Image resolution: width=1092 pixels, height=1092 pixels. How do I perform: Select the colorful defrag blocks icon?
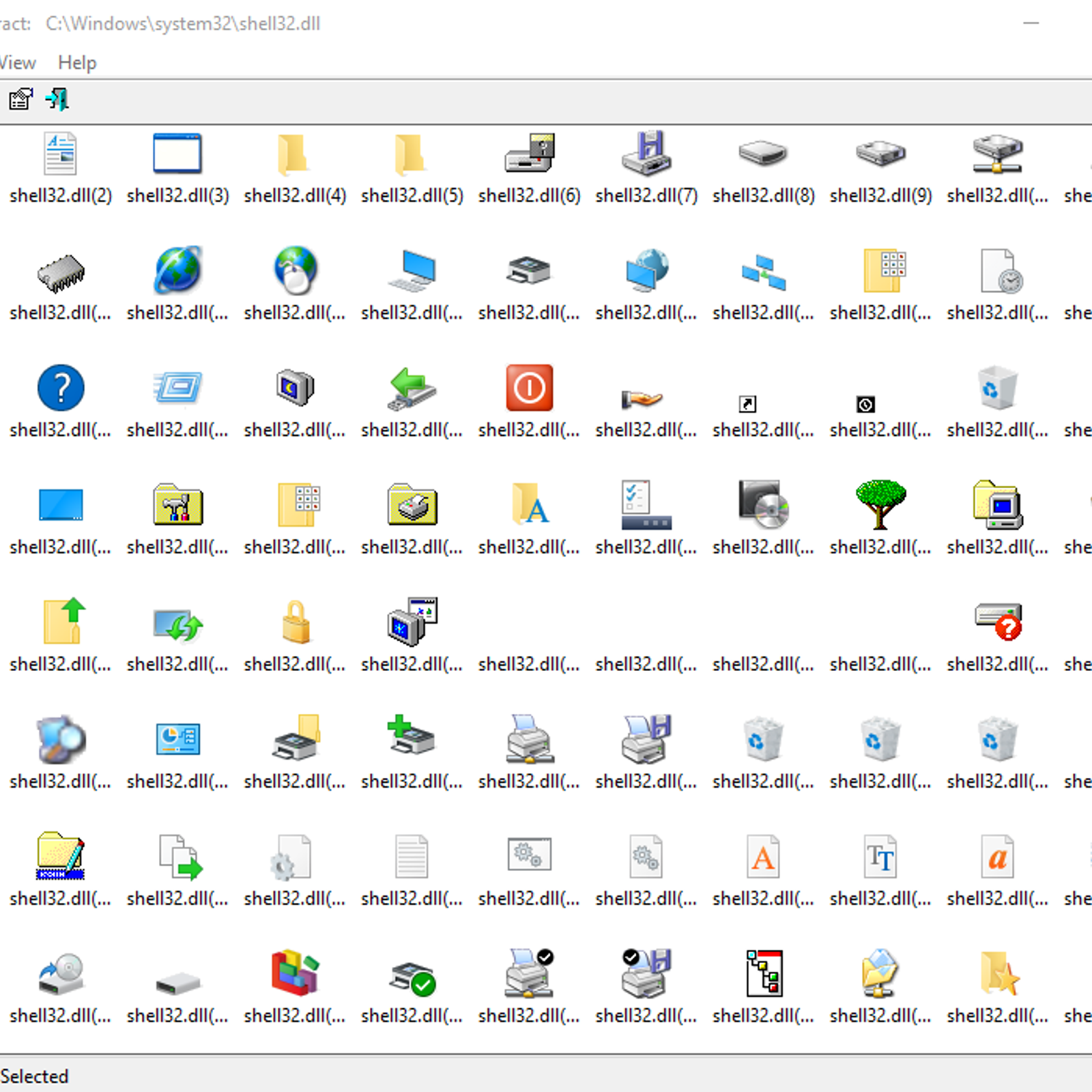(x=295, y=973)
